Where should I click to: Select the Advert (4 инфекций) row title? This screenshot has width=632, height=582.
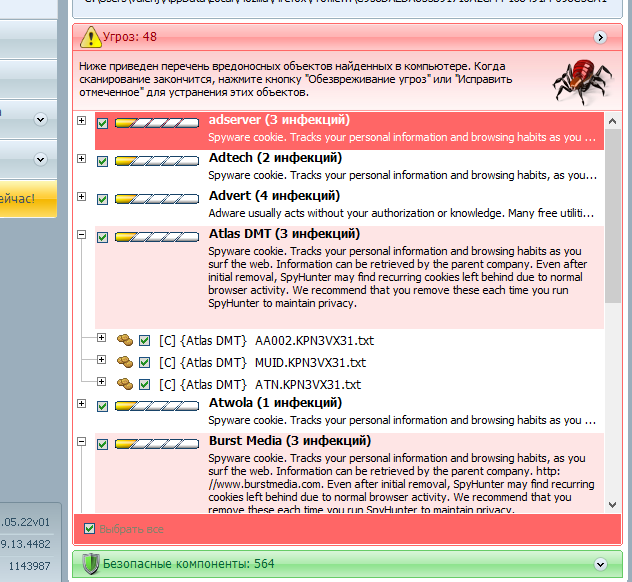(274, 195)
